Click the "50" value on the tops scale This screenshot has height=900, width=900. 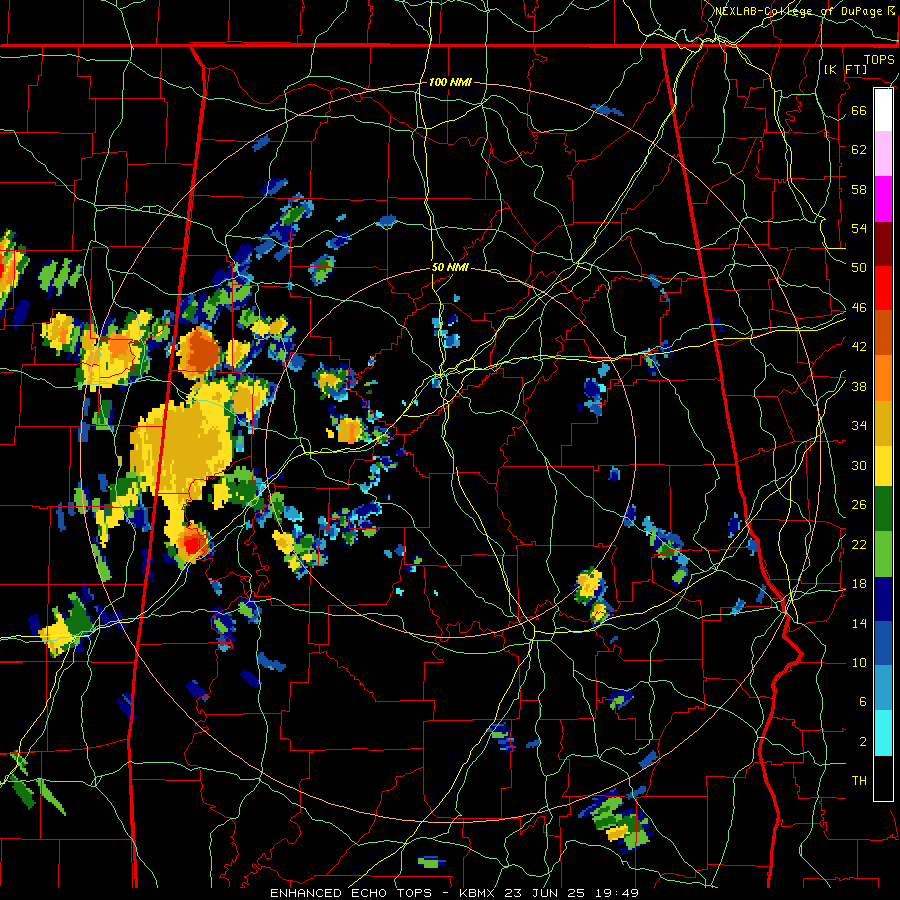coord(859,267)
